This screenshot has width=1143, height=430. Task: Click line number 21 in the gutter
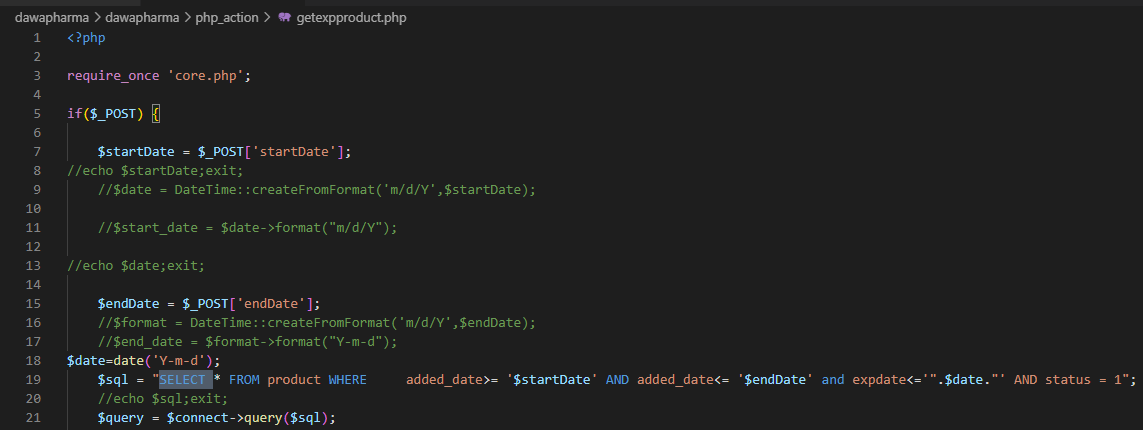tap(34, 417)
